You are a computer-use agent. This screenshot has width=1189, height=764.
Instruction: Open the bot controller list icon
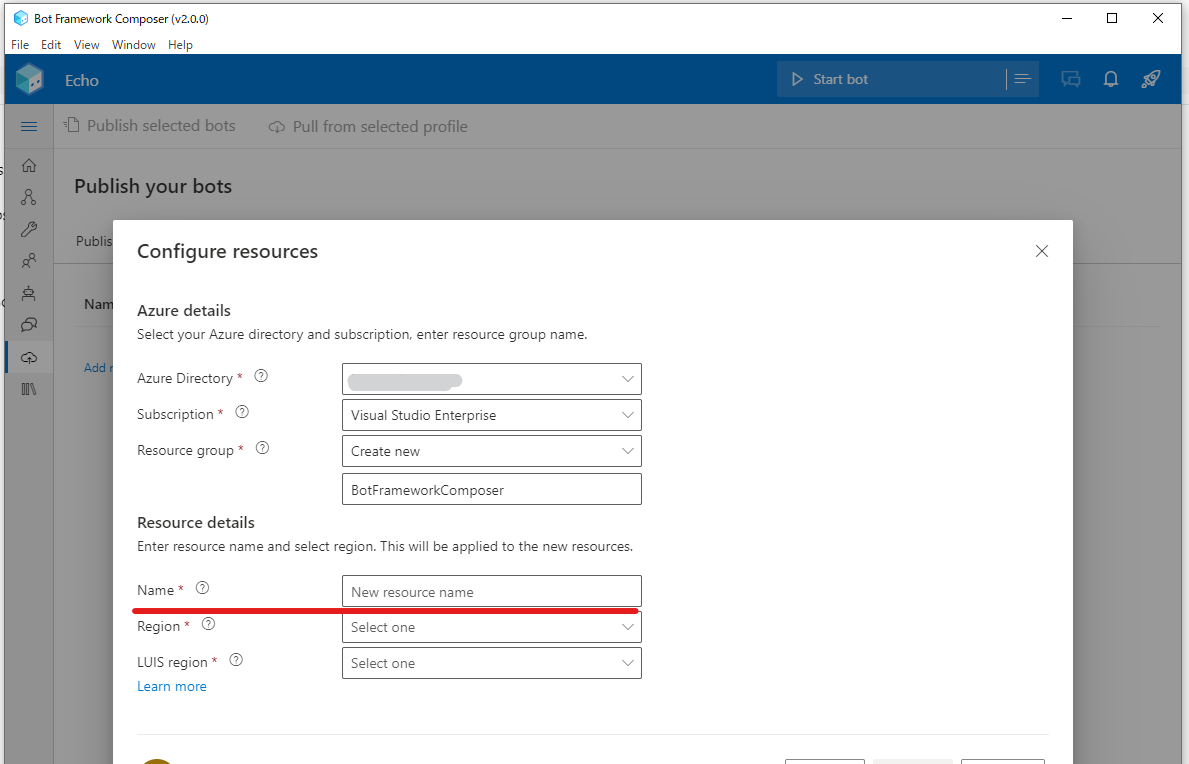click(x=1022, y=79)
